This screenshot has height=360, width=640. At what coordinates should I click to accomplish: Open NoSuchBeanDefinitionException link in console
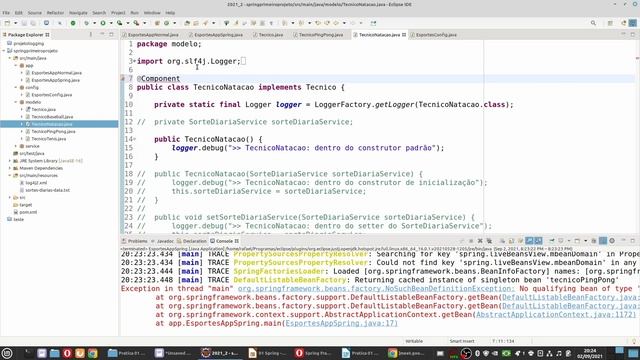[376, 289]
